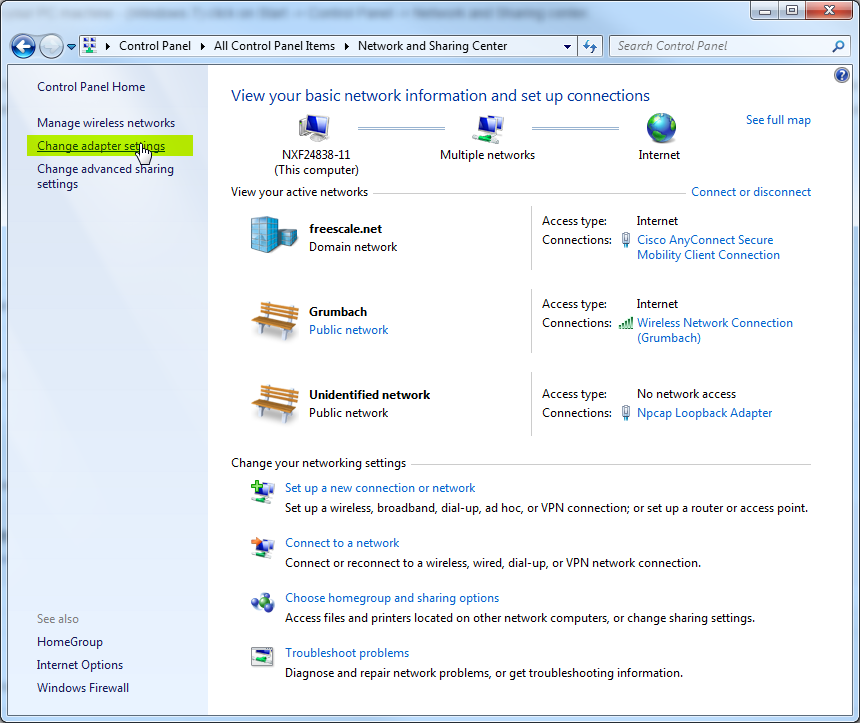Image resolution: width=860 pixels, height=723 pixels.
Task: Select the NXF24838-11 computer icon
Action: [x=312, y=128]
